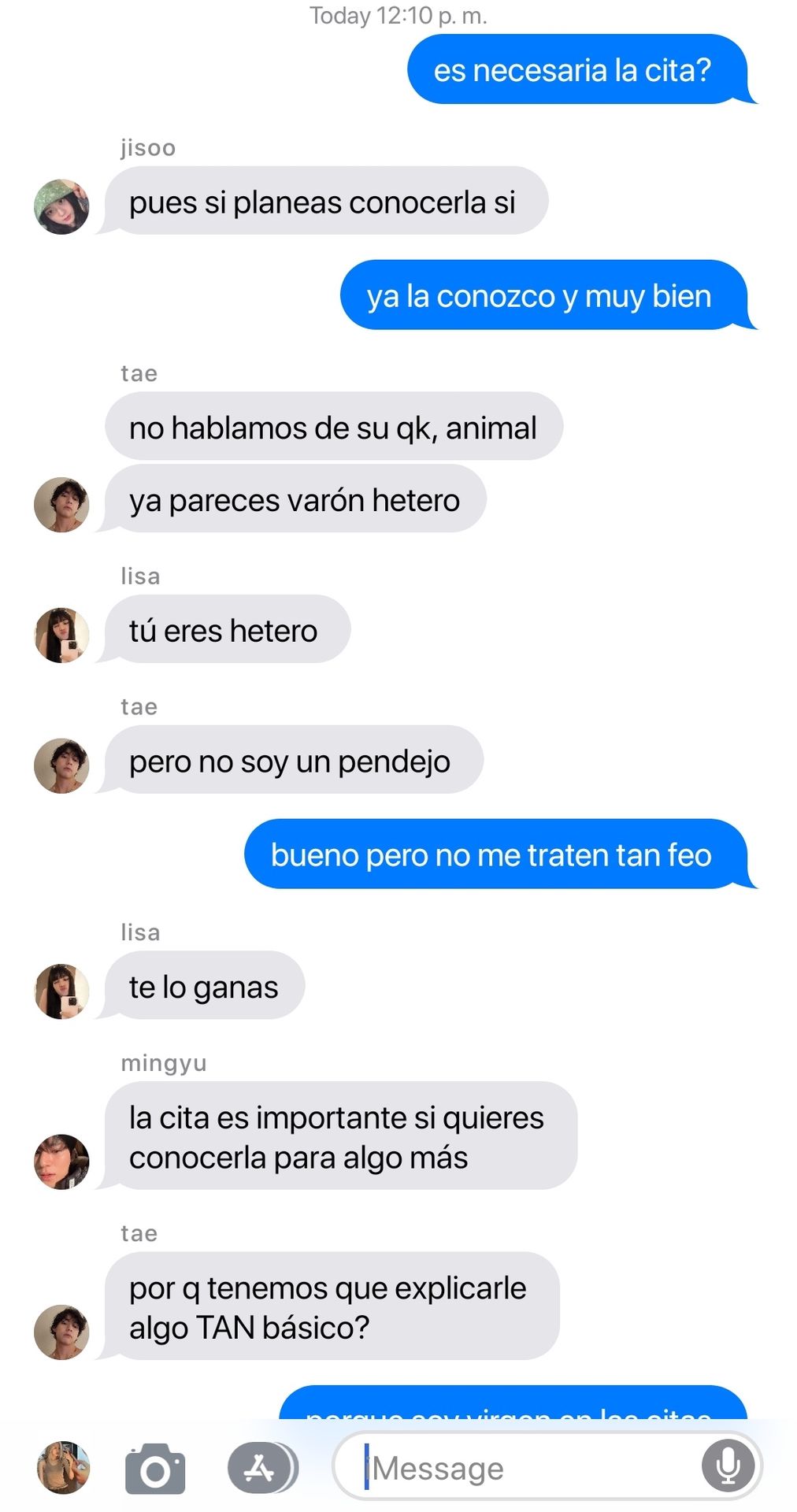Screen dimensions: 797x1512
Task: Tap the profile photo beside the camera icon
Action: click(x=64, y=1468)
